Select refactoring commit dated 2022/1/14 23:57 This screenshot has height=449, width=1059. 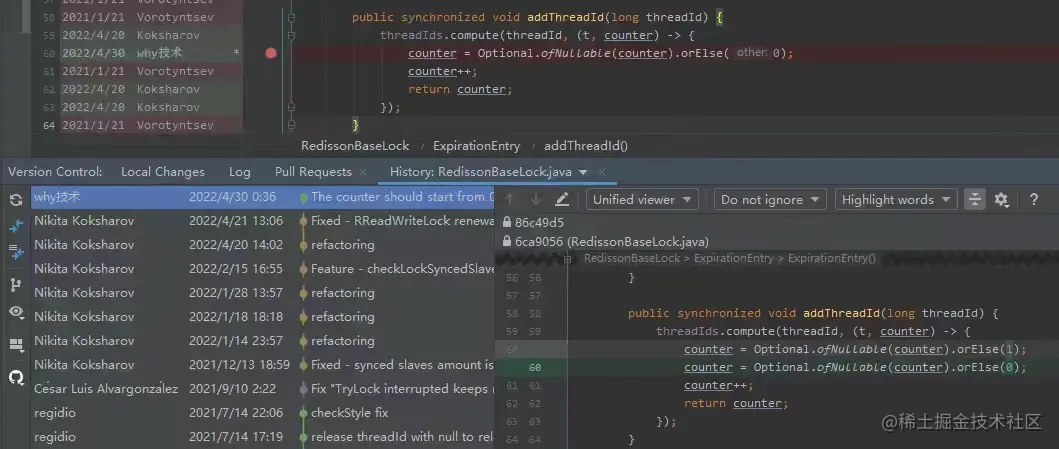(263, 341)
